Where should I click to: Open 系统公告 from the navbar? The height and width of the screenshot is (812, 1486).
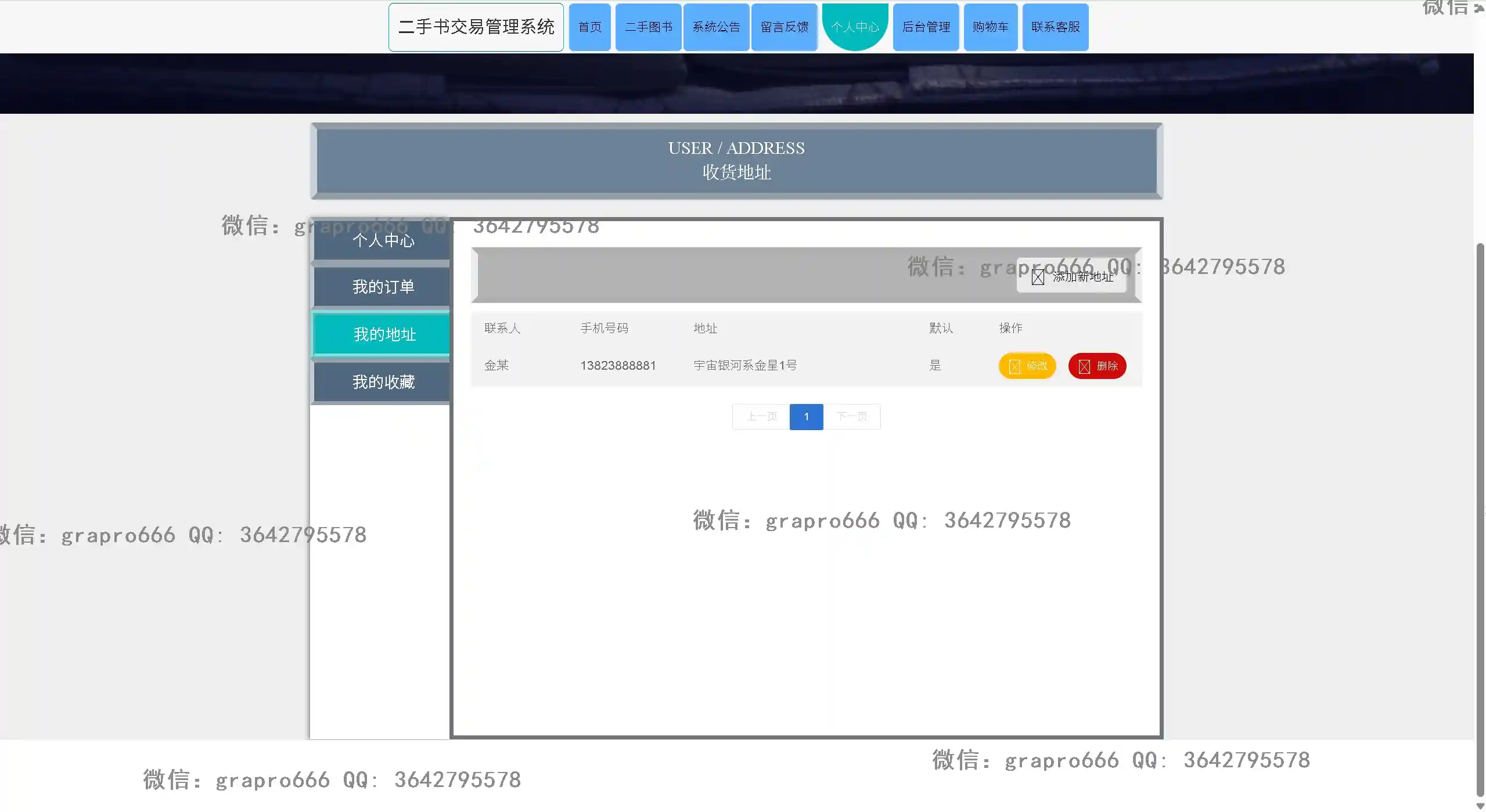pos(716,27)
